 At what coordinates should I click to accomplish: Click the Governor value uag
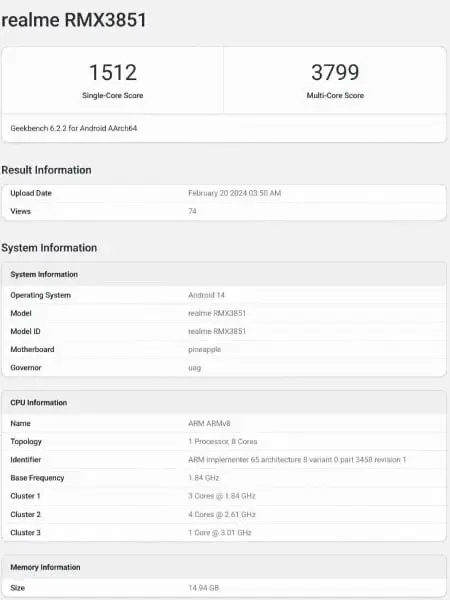(x=194, y=368)
